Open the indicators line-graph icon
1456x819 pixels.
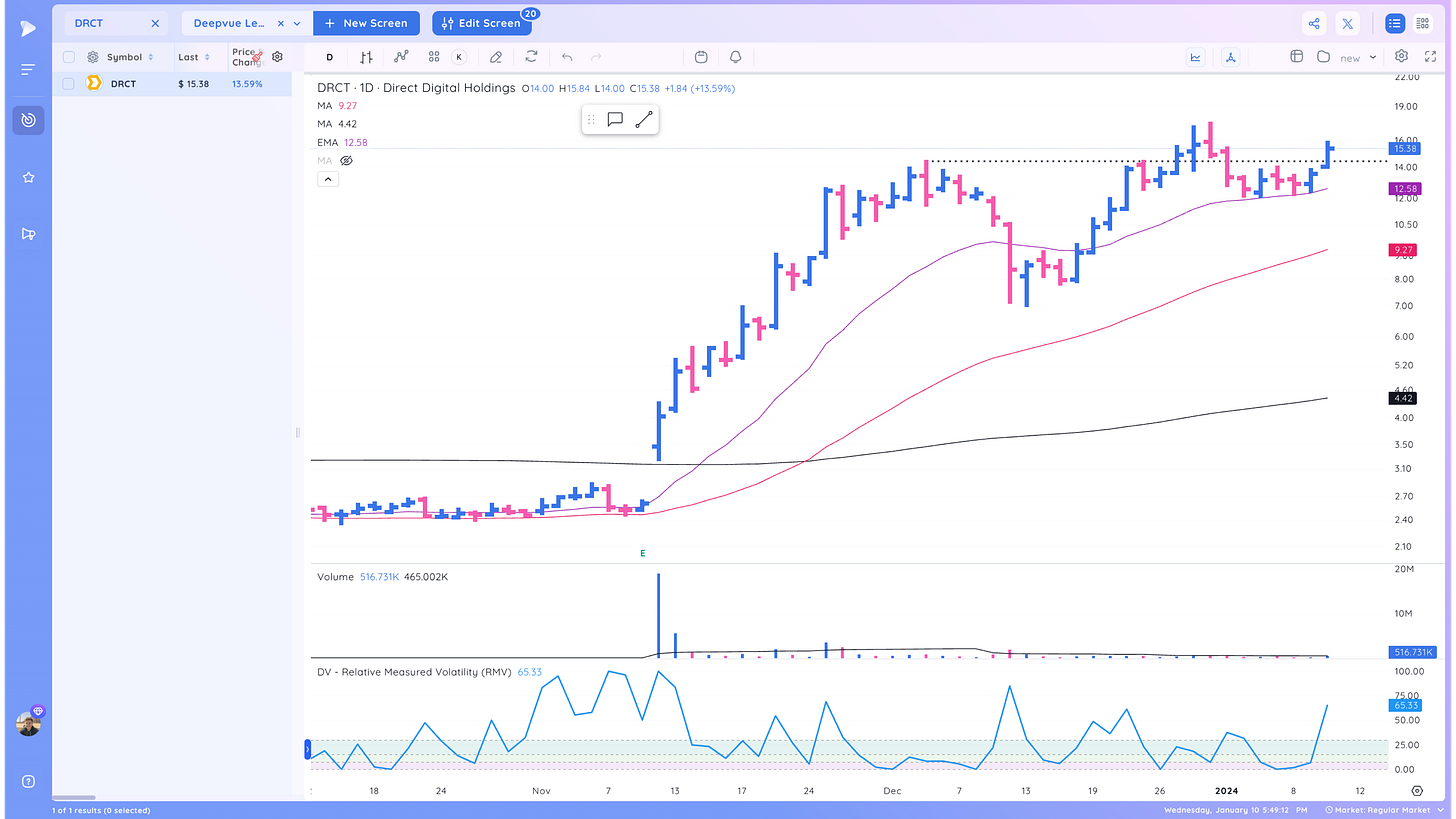tap(401, 57)
